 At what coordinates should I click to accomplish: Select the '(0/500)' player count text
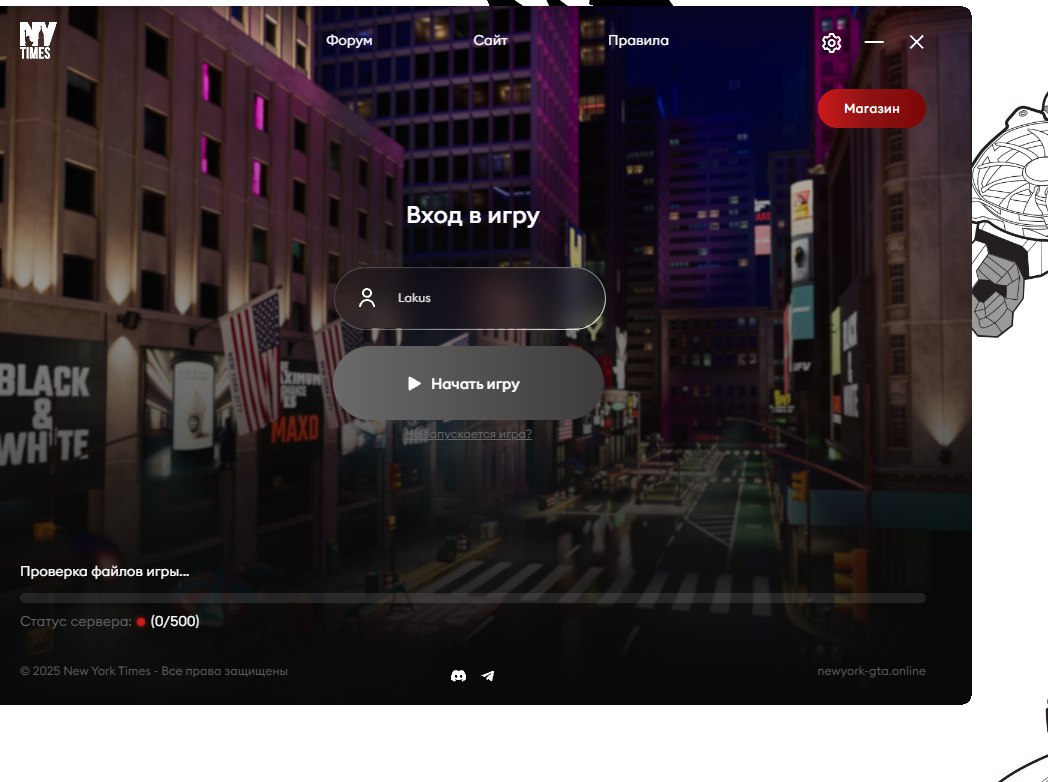click(175, 622)
